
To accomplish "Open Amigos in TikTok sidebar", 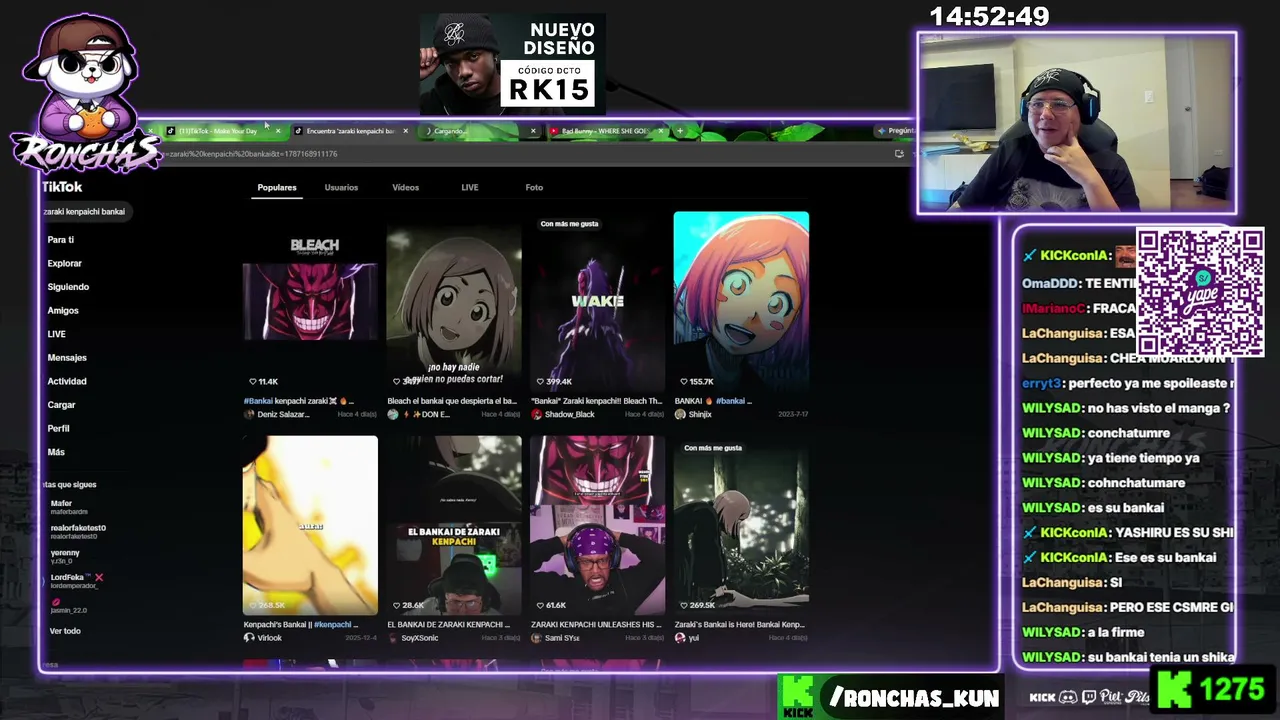I will point(63,311).
